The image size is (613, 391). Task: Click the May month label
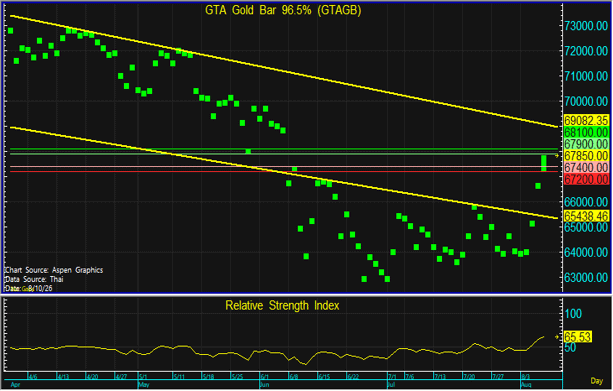(x=144, y=385)
